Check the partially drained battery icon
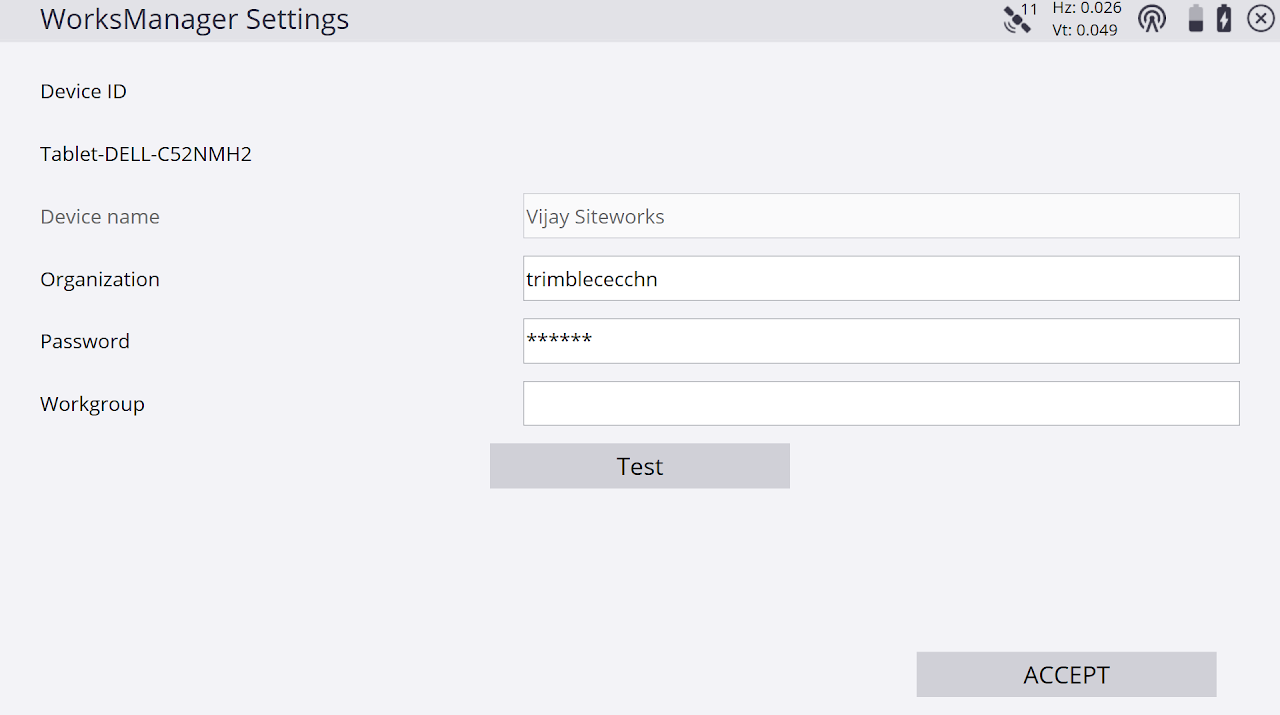 pyautogui.click(x=1195, y=19)
